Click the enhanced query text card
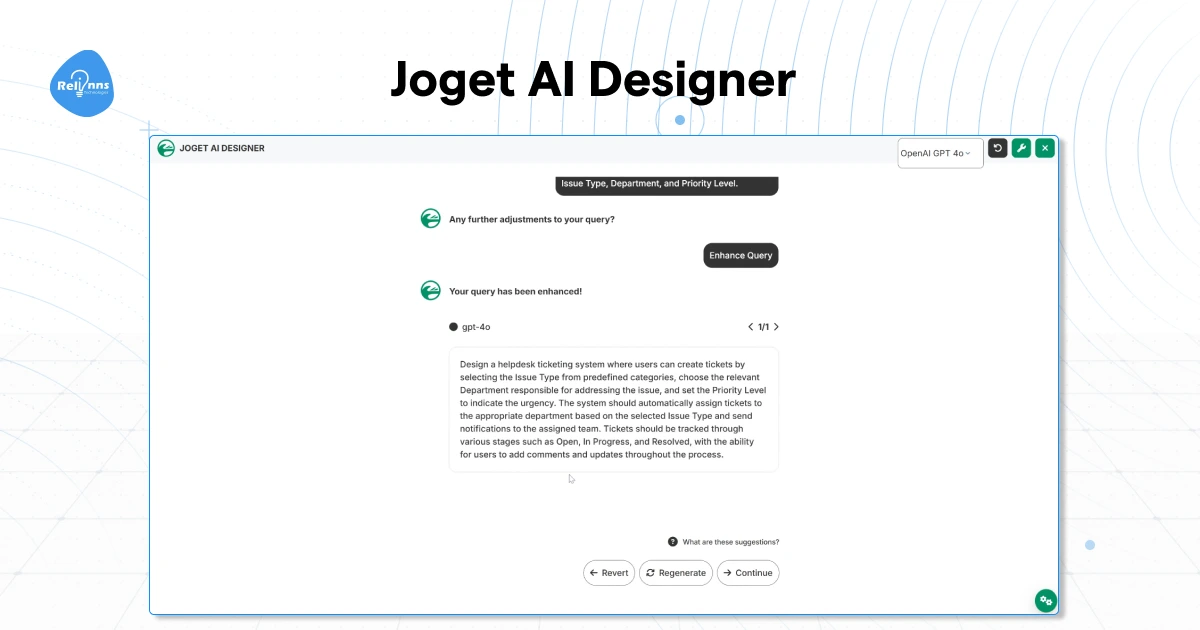The width and height of the screenshot is (1200, 630). click(x=613, y=410)
